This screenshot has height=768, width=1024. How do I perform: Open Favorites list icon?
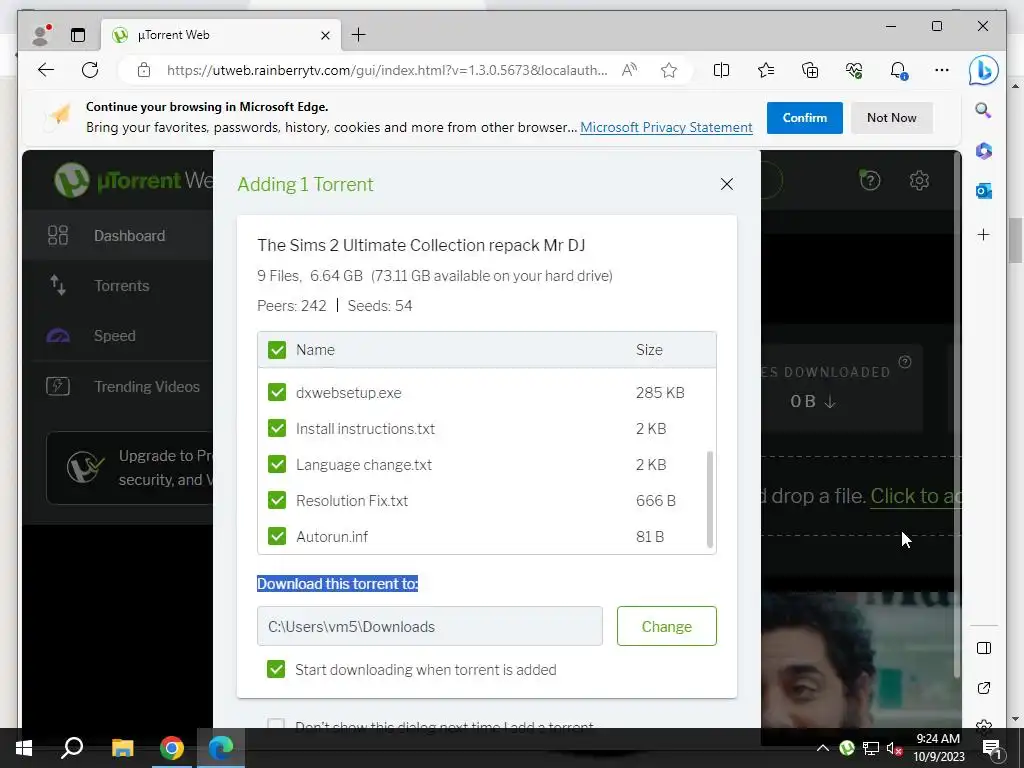point(766,70)
